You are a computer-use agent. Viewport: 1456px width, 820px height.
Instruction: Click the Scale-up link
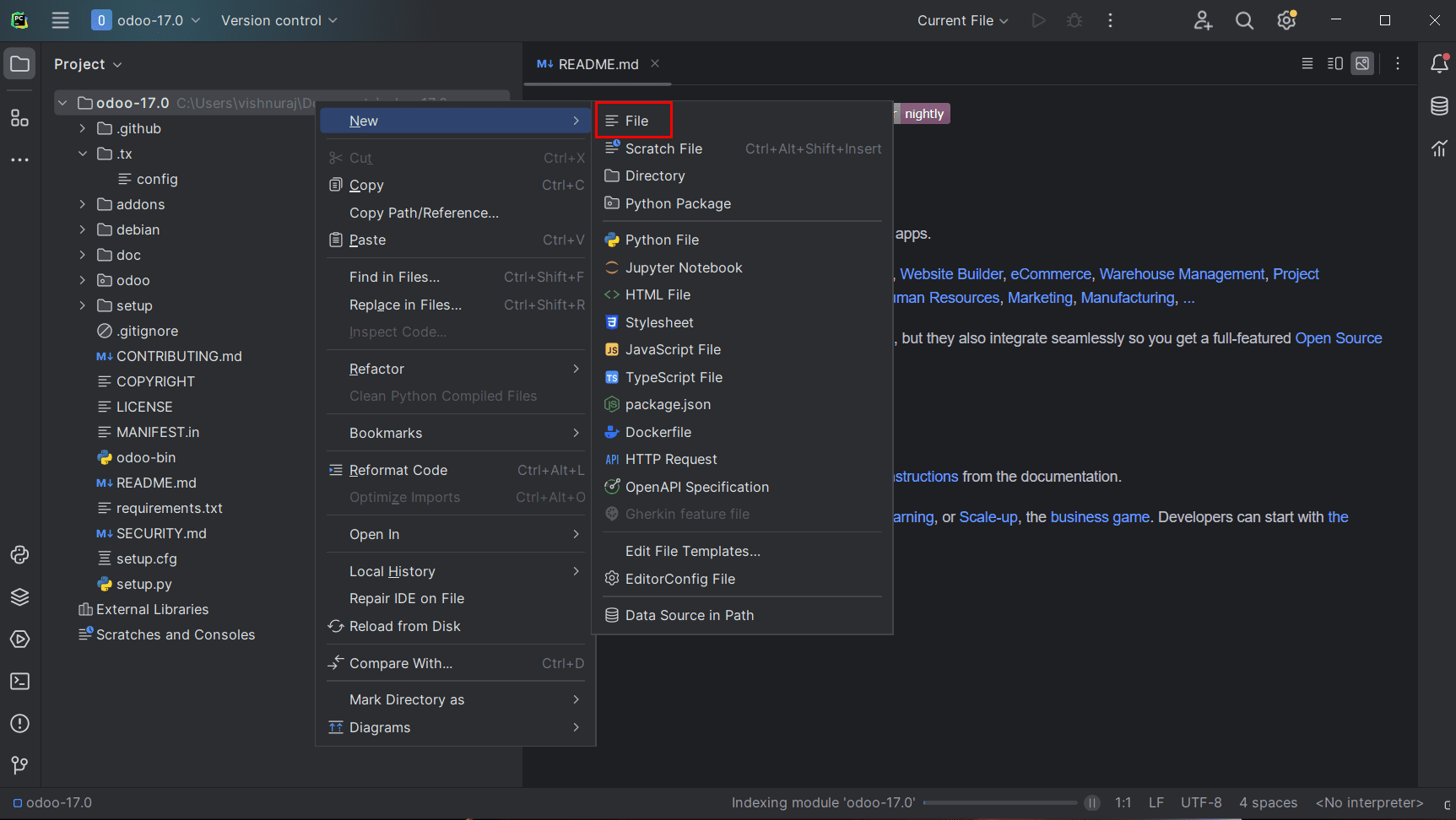click(x=988, y=517)
